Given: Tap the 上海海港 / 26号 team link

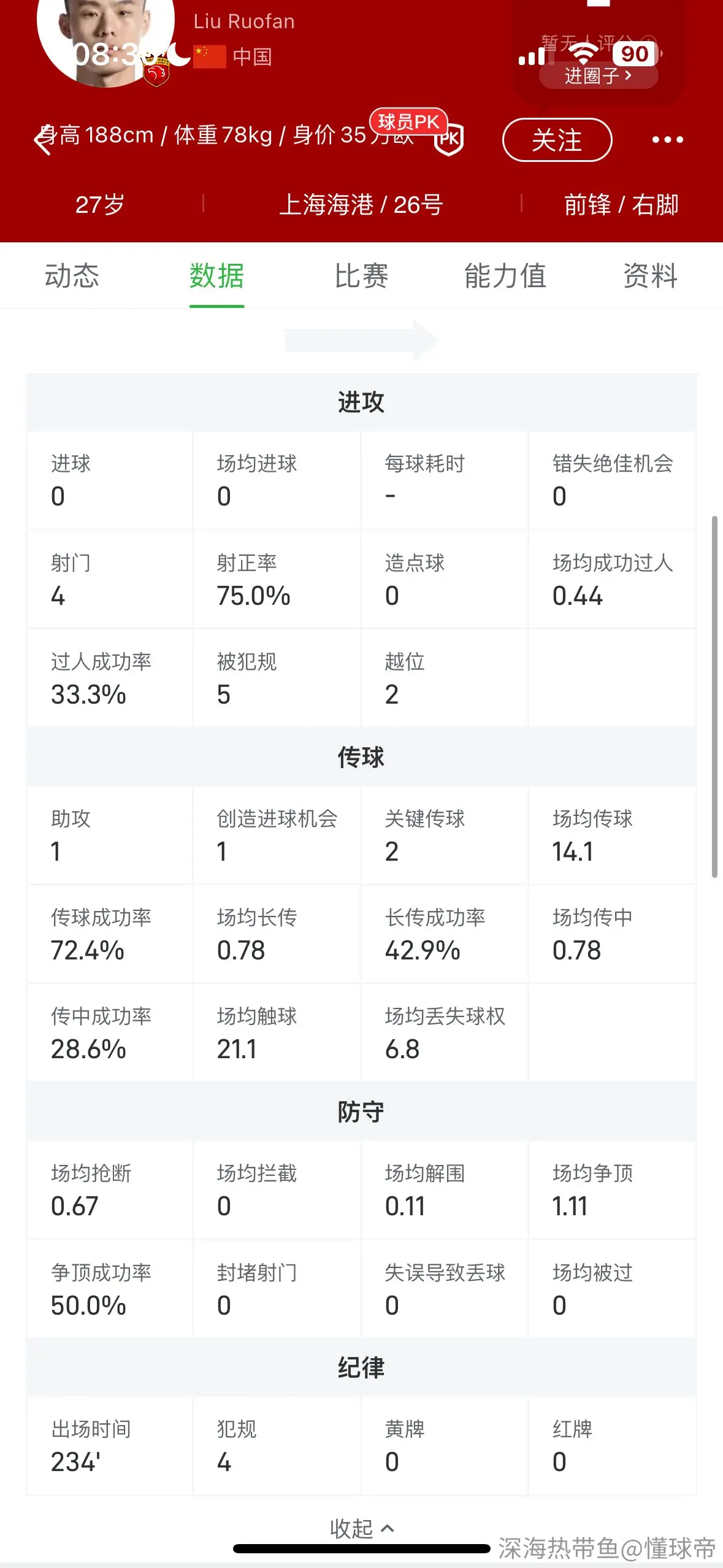Looking at the screenshot, I should pos(361,204).
